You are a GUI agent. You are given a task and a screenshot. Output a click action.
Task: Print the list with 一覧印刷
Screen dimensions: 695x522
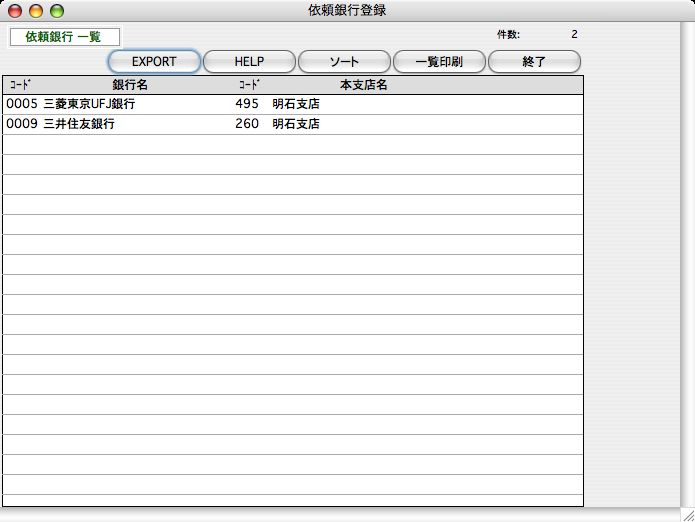point(440,62)
